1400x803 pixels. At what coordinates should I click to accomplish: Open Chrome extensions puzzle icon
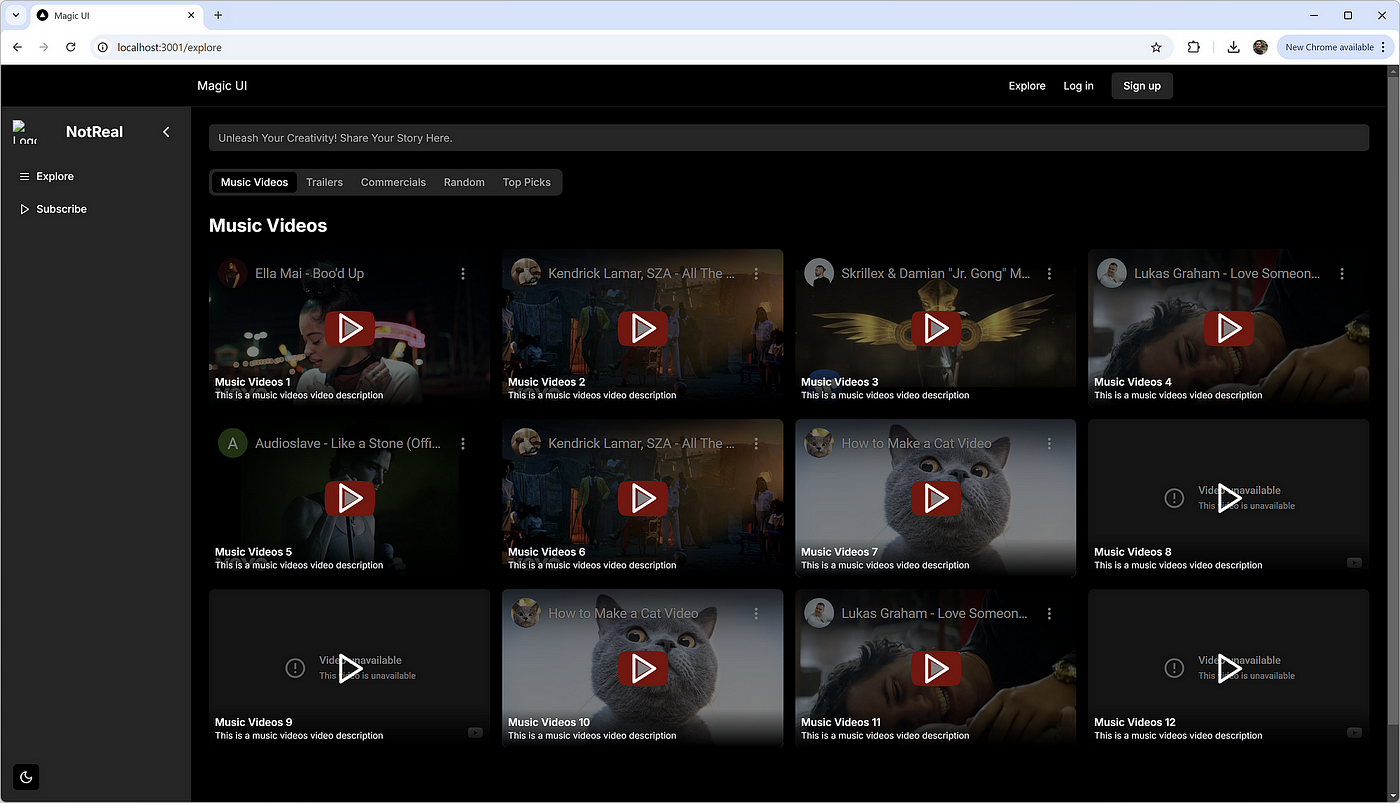tap(1194, 47)
